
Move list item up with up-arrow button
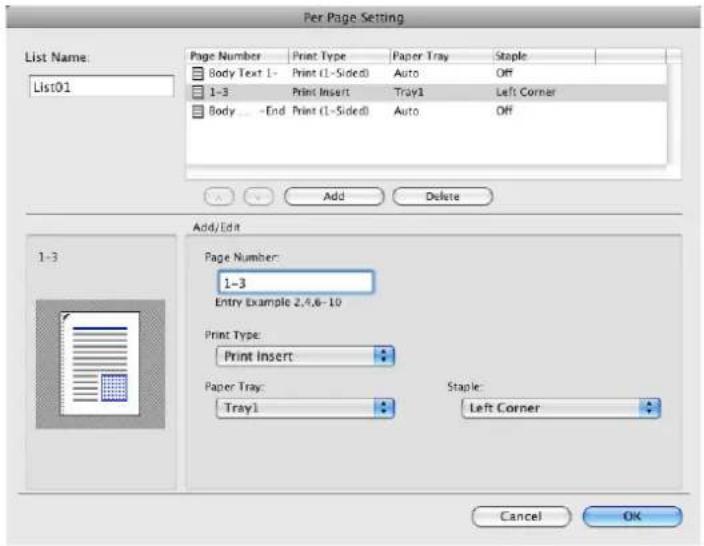click(x=219, y=197)
